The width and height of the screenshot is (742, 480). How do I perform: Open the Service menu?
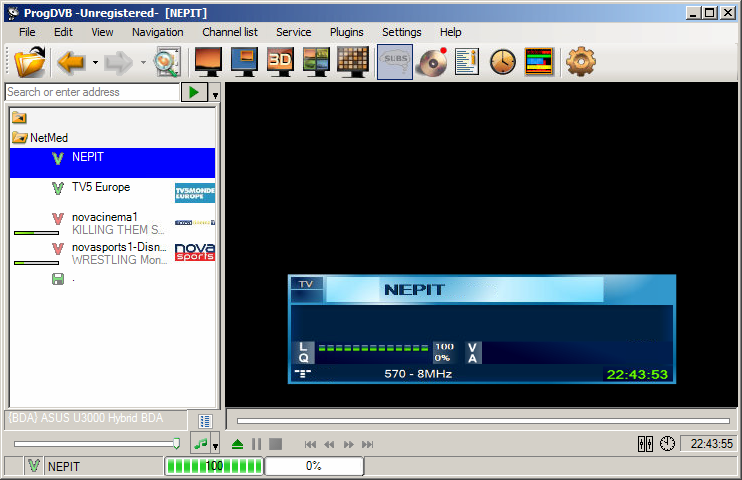[294, 32]
